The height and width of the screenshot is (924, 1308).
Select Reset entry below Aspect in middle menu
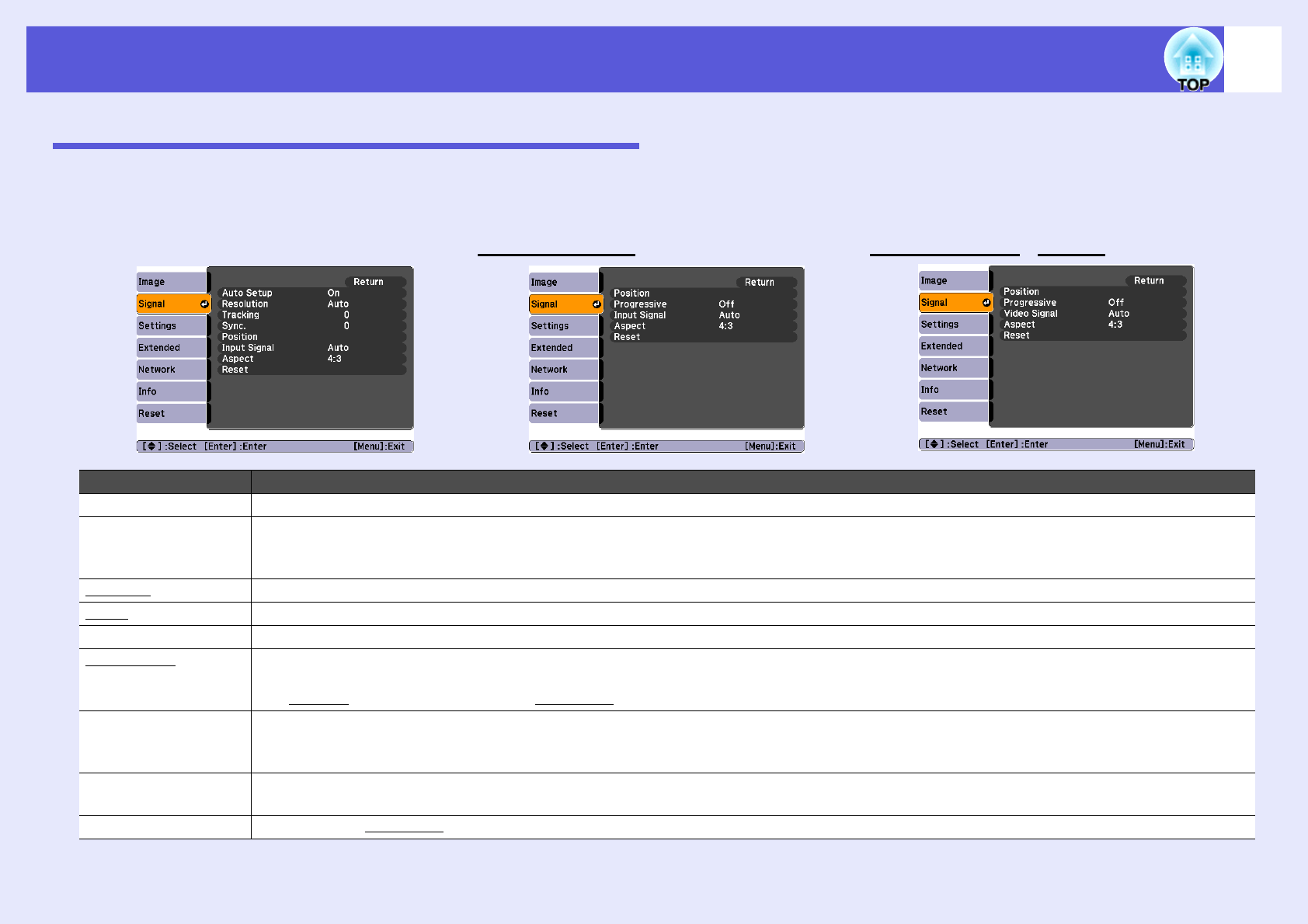pyautogui.click(x=703, y=337)
